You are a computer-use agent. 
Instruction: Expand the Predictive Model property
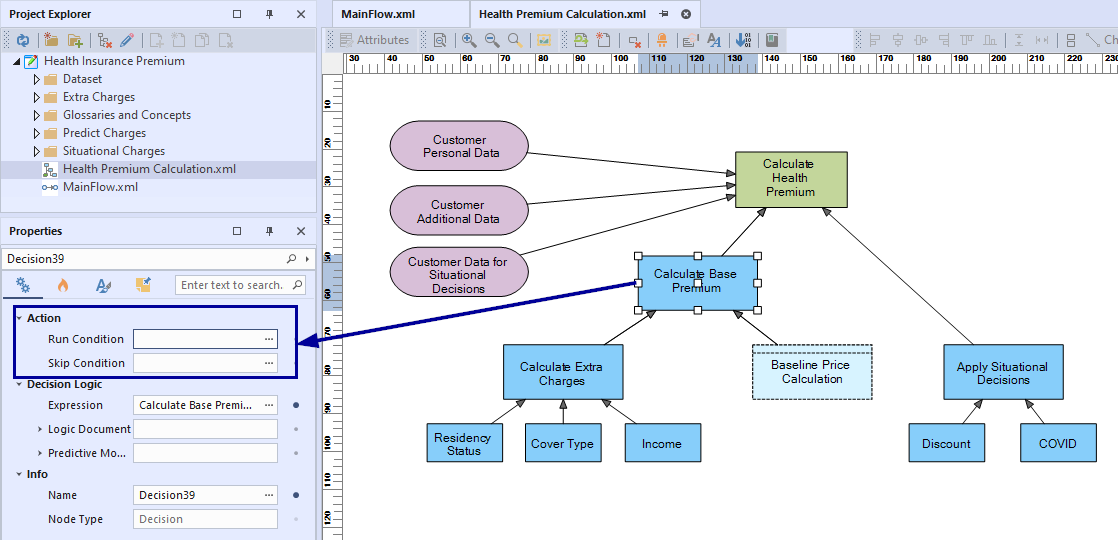point(40,453)
